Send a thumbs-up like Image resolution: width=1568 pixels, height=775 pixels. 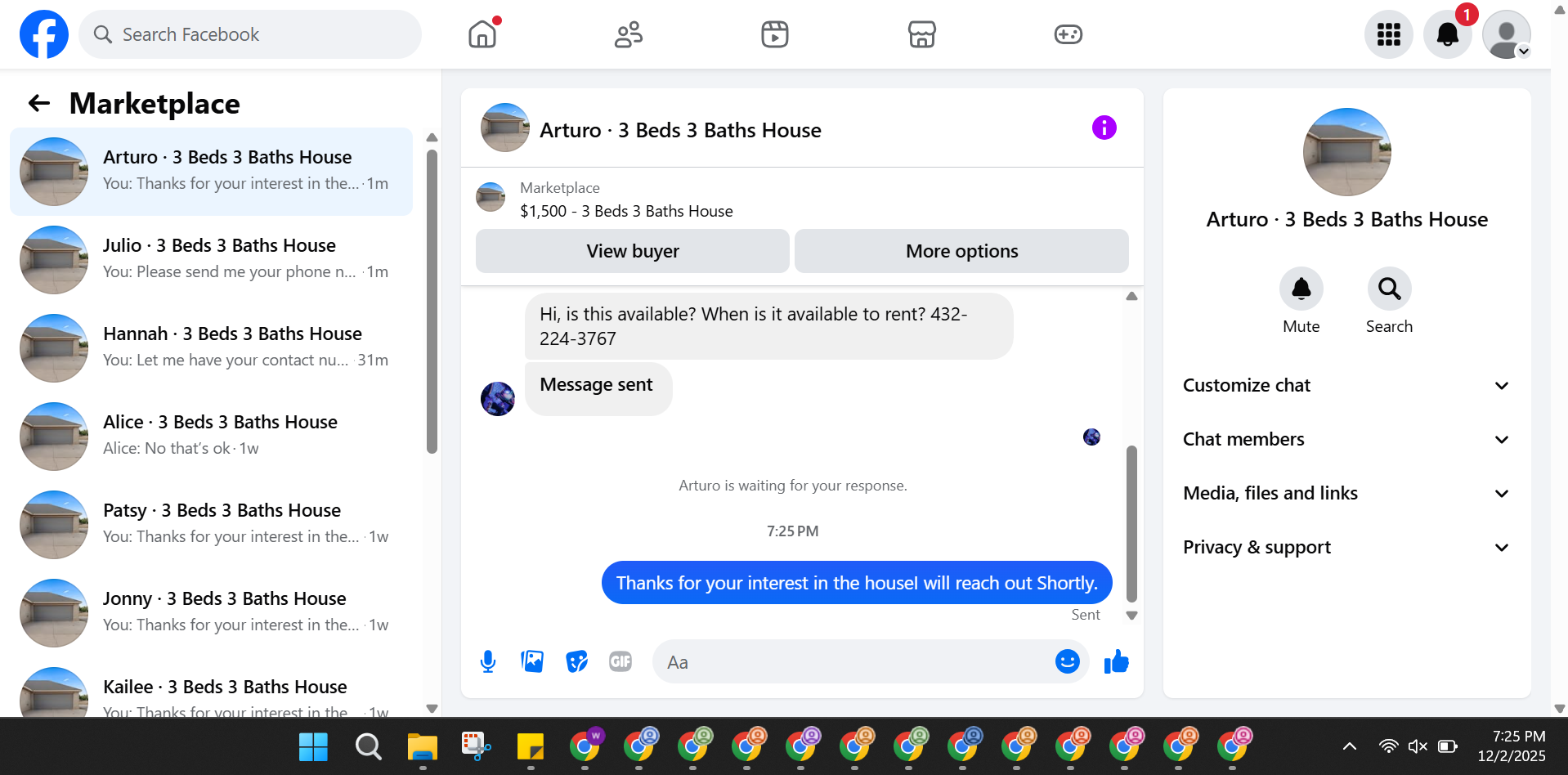click(1116, 661)
